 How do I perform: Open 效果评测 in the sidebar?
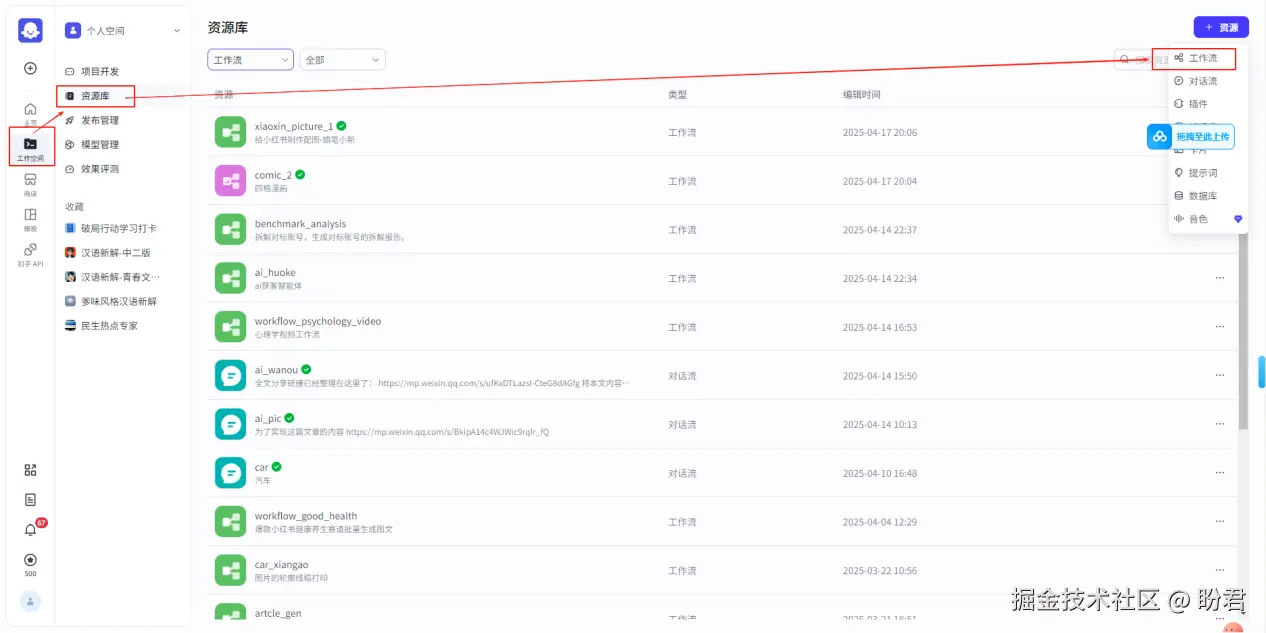[x=123, y=169]
